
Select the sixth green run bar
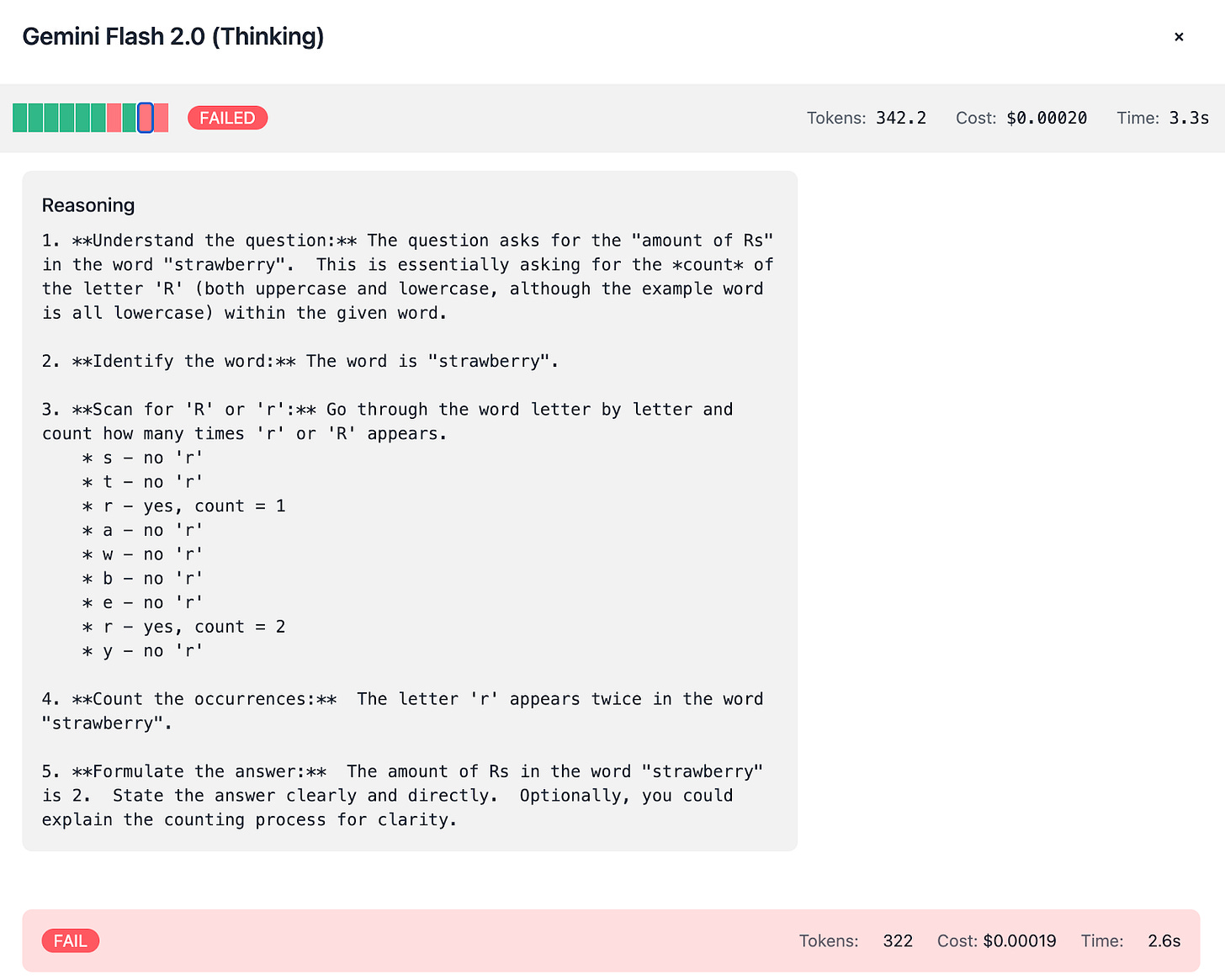98,118
